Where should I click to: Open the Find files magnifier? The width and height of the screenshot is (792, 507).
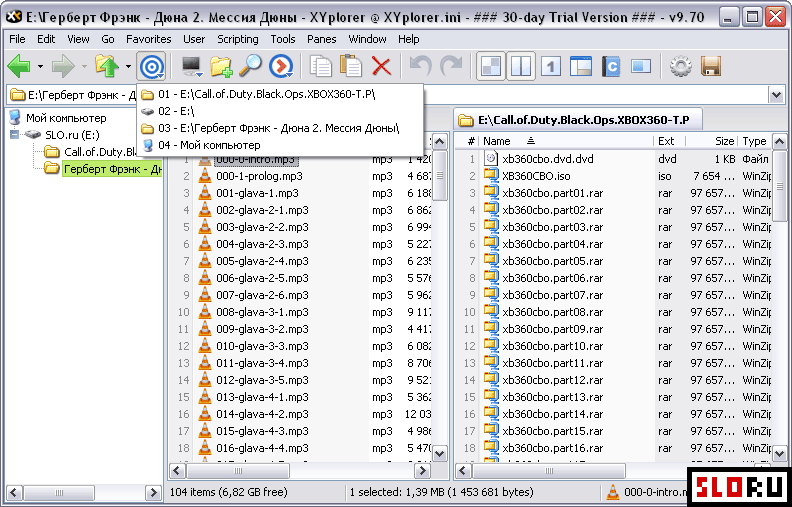coord(250,67)
